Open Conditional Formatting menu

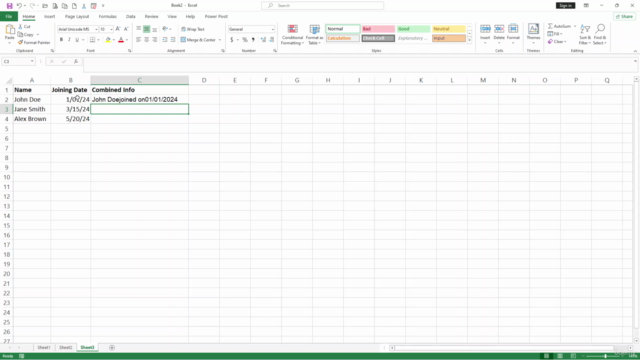point(292,35)
